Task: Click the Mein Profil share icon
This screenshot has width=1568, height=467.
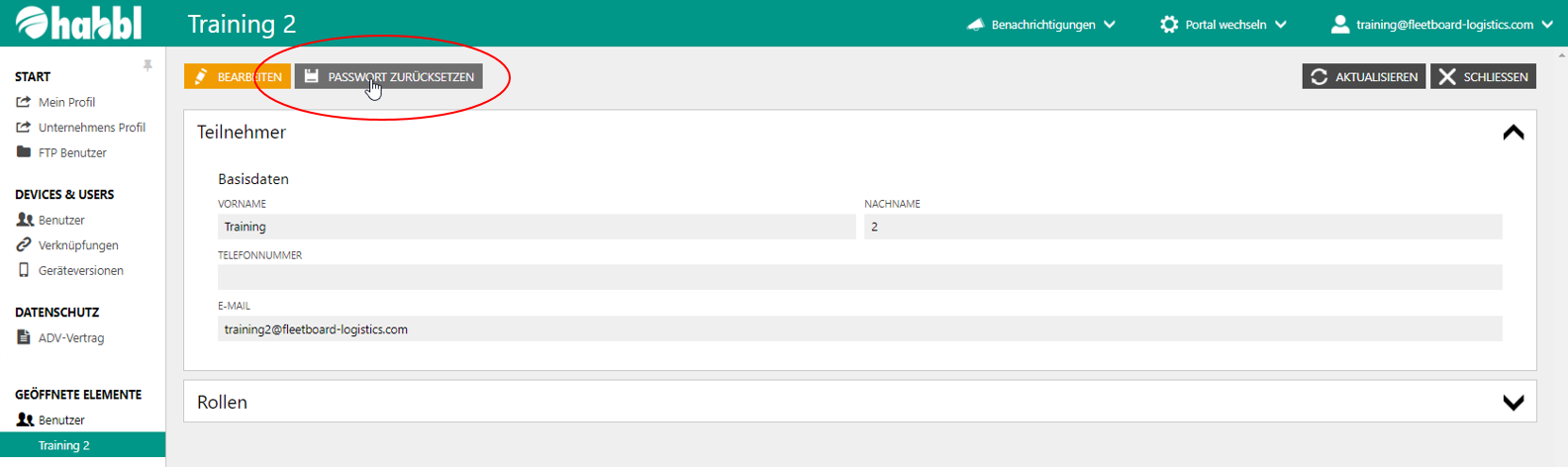Action: (24, 102)
